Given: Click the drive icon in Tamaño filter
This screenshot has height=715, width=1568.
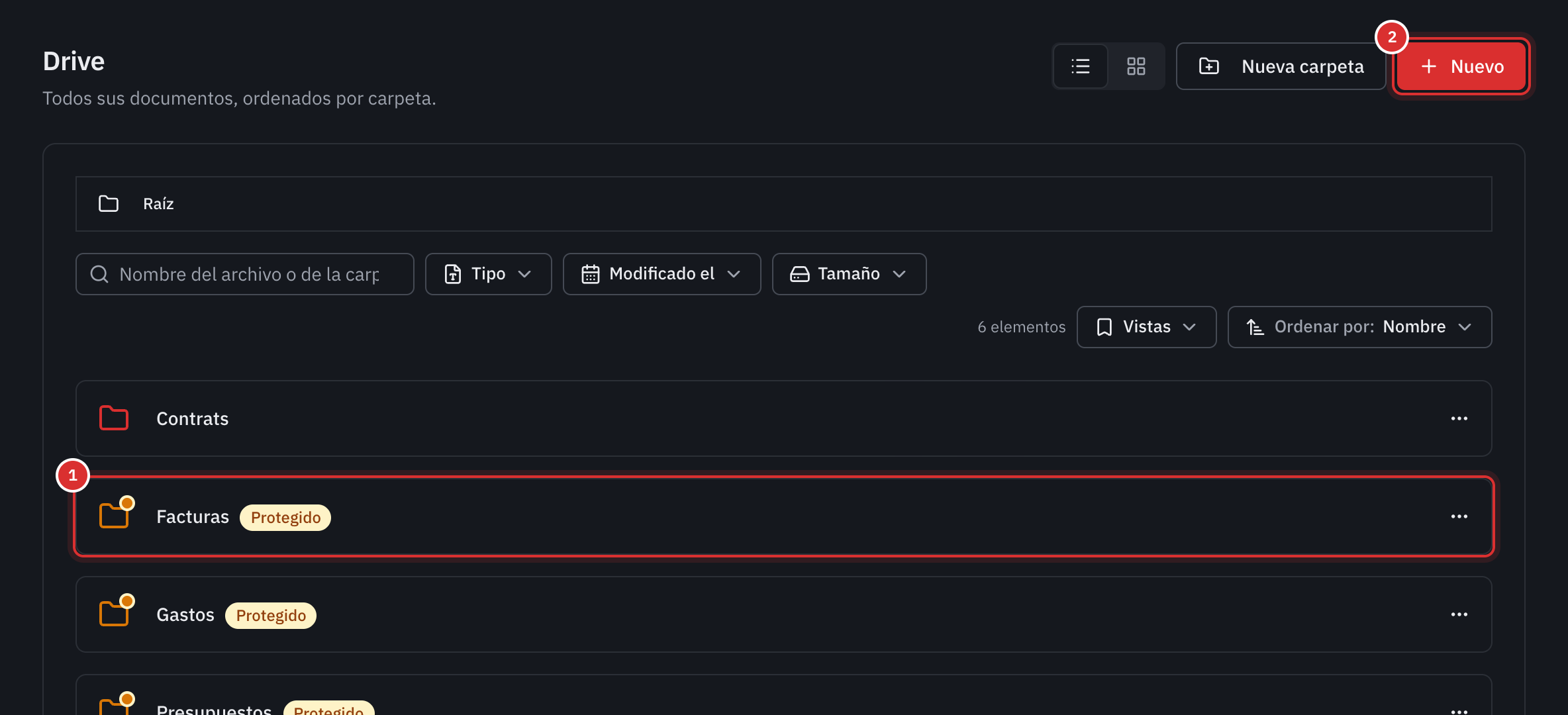Looking at the screenshot, I should pyautogui.click(x=800, y=274).
